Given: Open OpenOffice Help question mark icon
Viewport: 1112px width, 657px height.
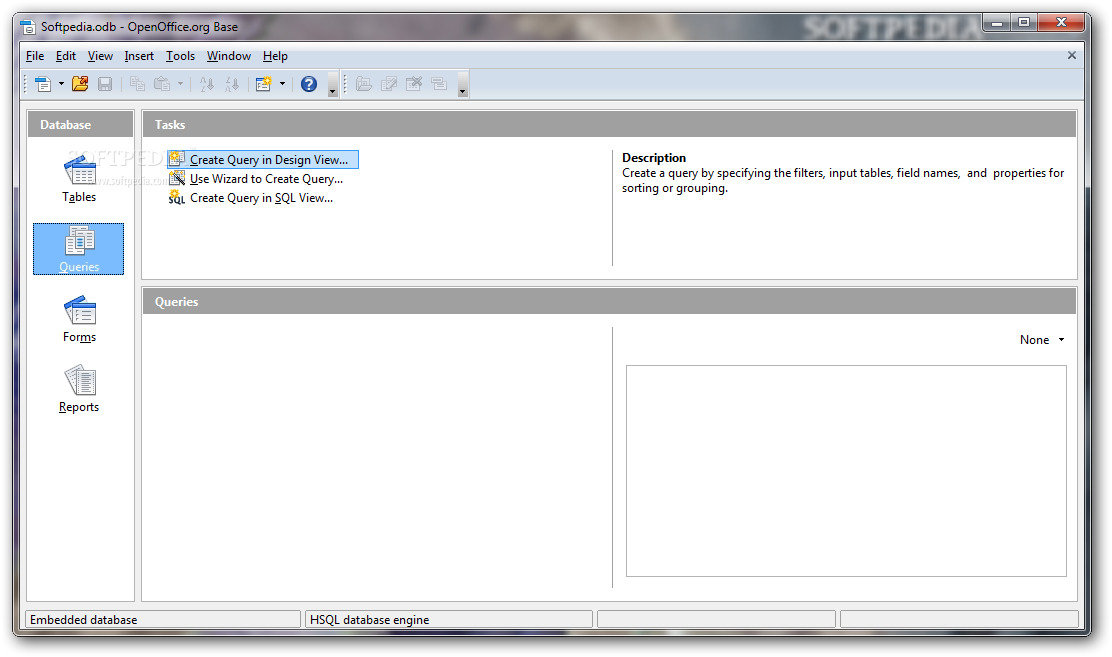Looking at the screenshot, I should coord(309,84).
